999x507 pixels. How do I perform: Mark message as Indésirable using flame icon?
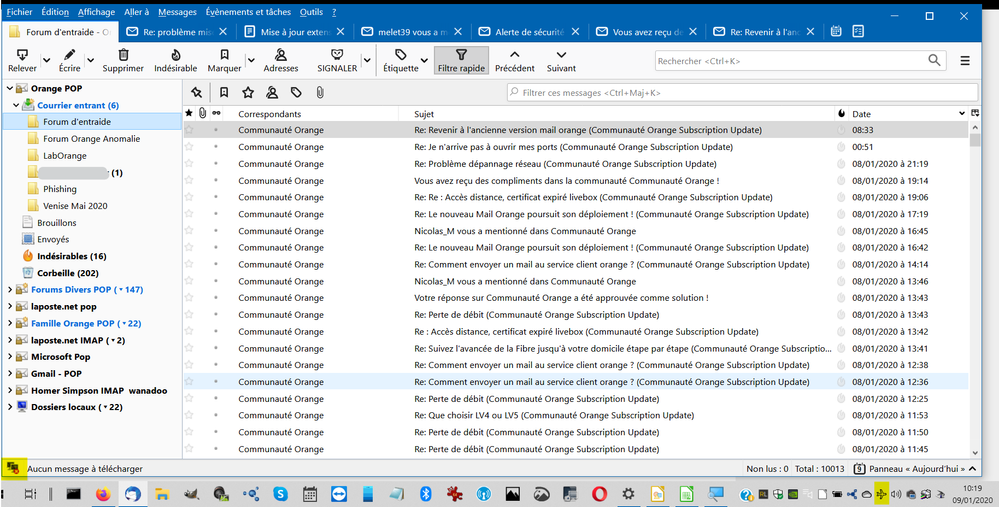coord(175,56)
